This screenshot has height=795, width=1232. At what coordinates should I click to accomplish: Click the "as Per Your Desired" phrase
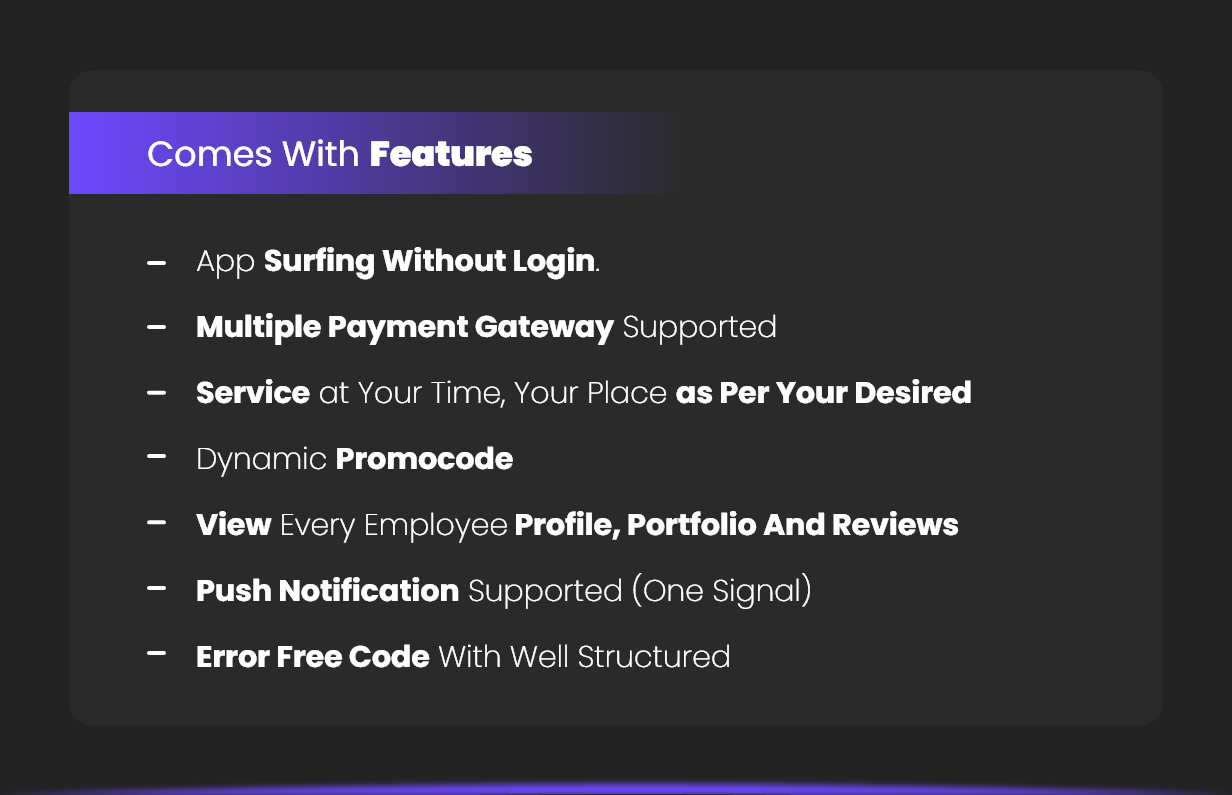pos(823,393)
